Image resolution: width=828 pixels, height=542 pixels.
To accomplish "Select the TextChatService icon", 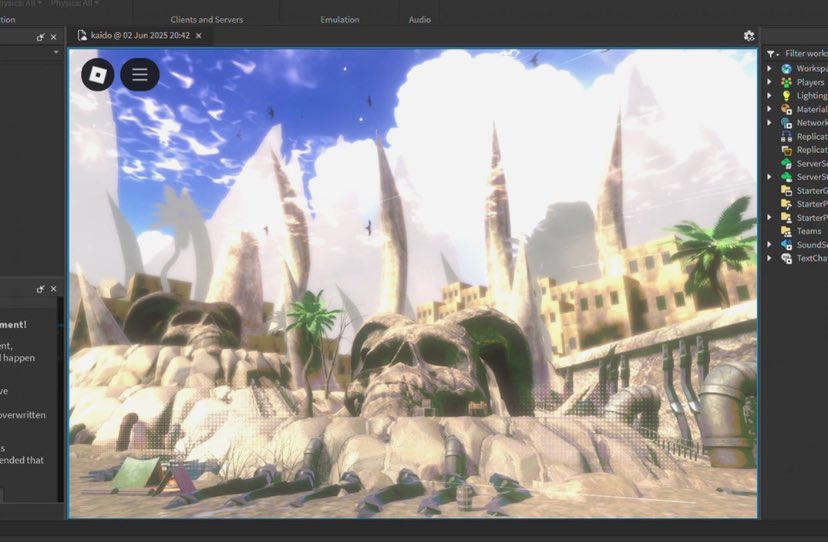I will [786, 258].
